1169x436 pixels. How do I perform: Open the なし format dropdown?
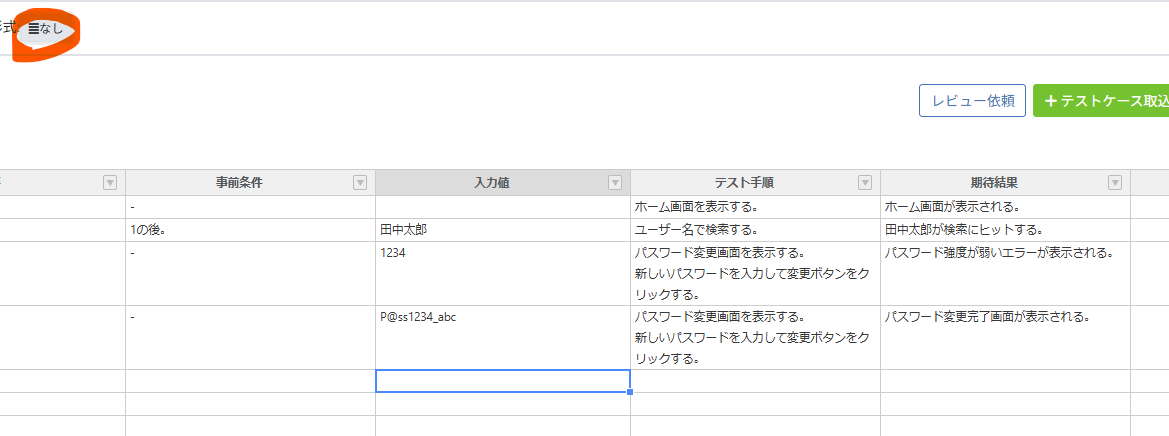point(46,30)
